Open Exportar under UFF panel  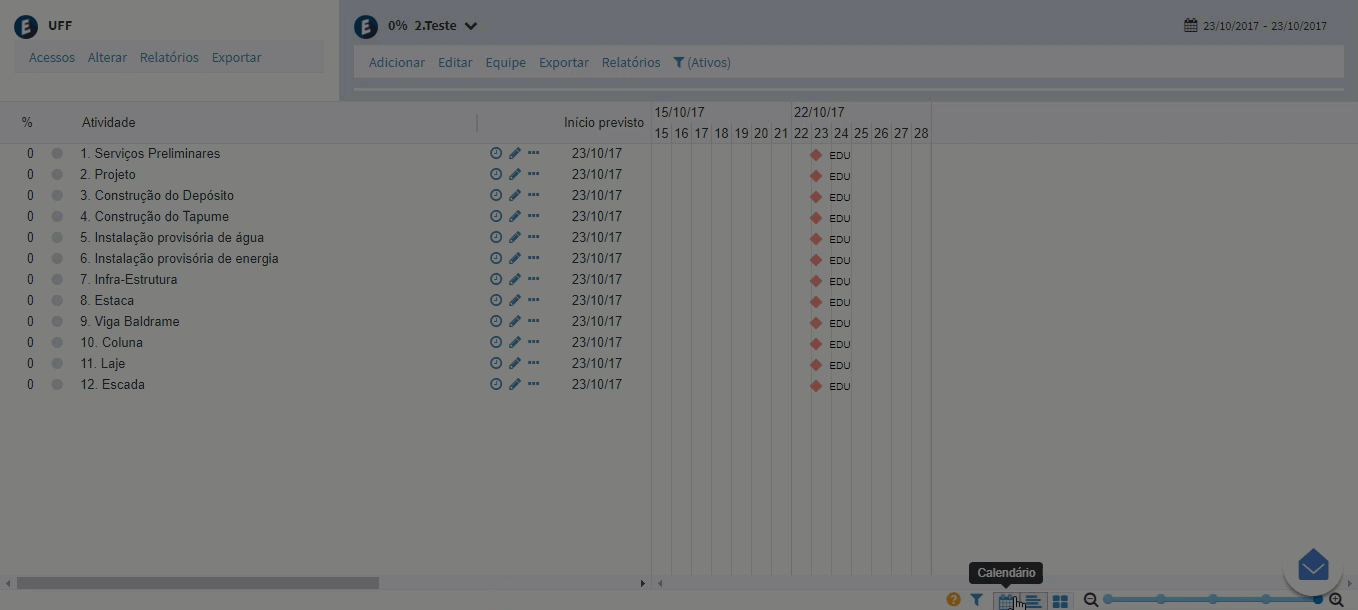[x=236, y=57]
